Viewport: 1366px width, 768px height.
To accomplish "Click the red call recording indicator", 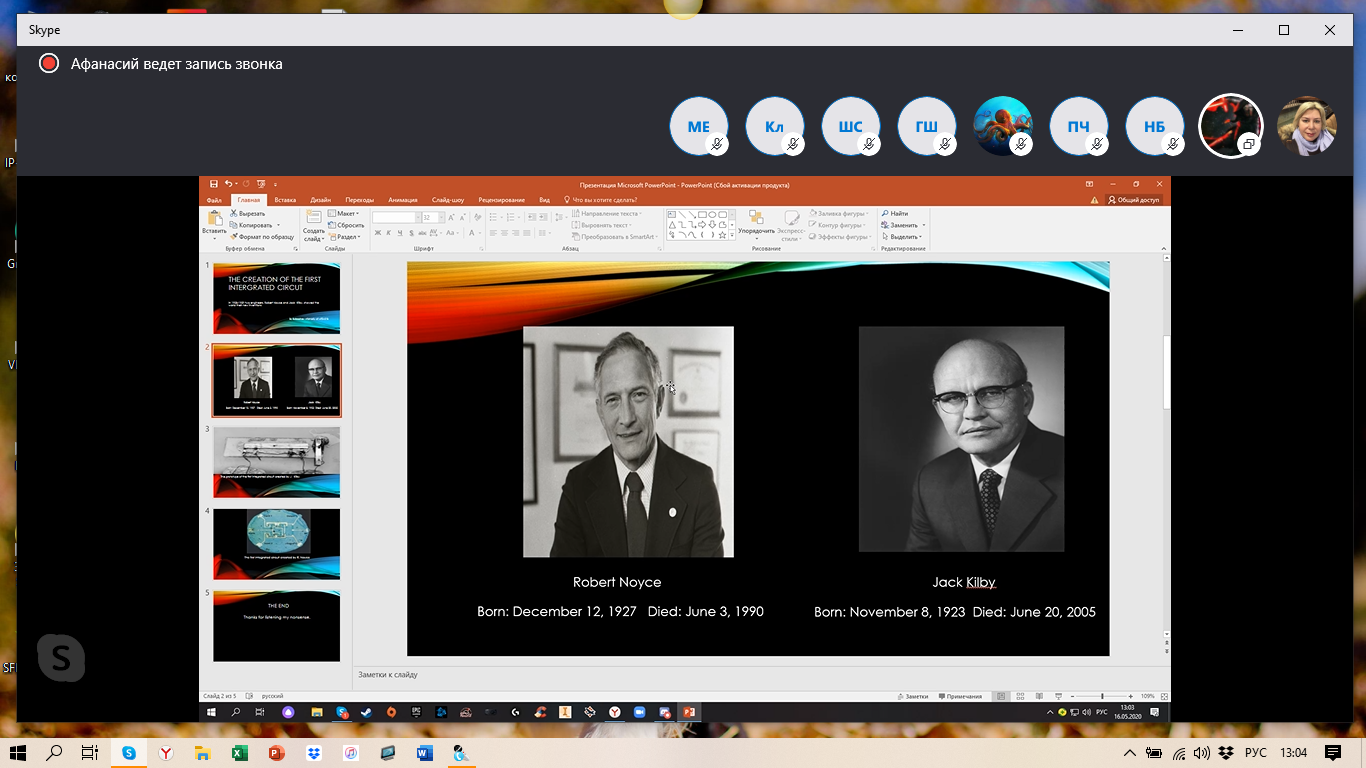I will click(x=49, y=64).
